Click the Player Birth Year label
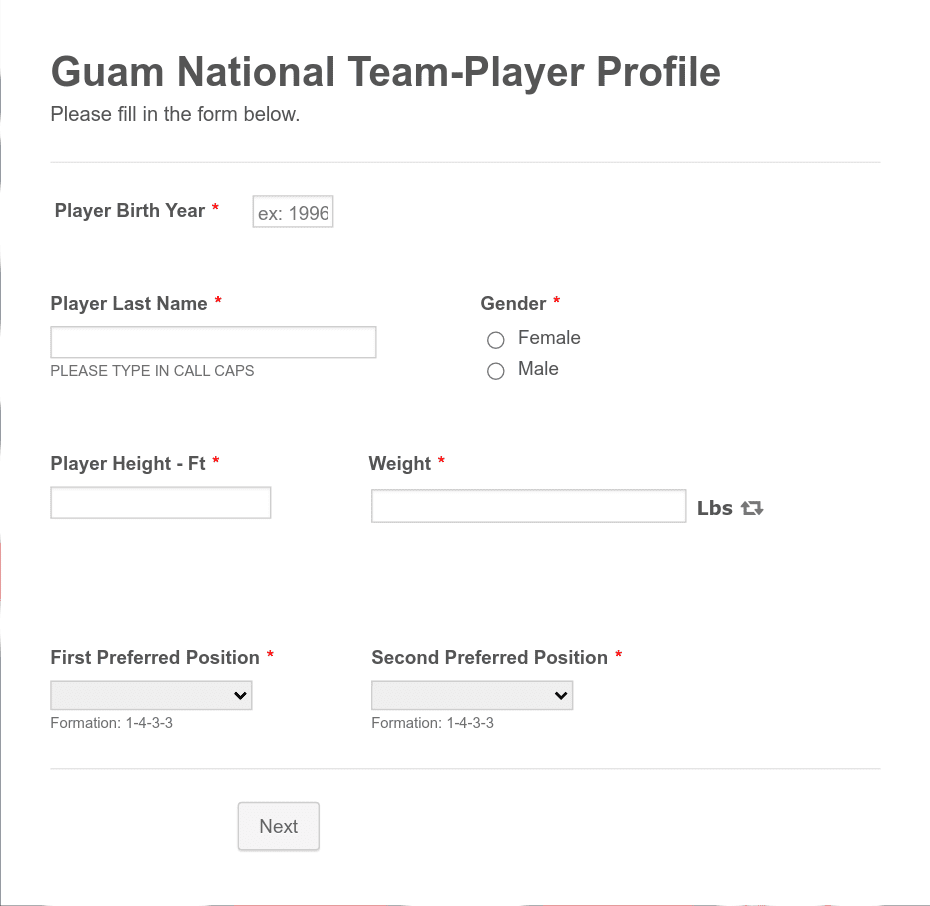This screenshot has width=930, height=906. click(129, 210)
